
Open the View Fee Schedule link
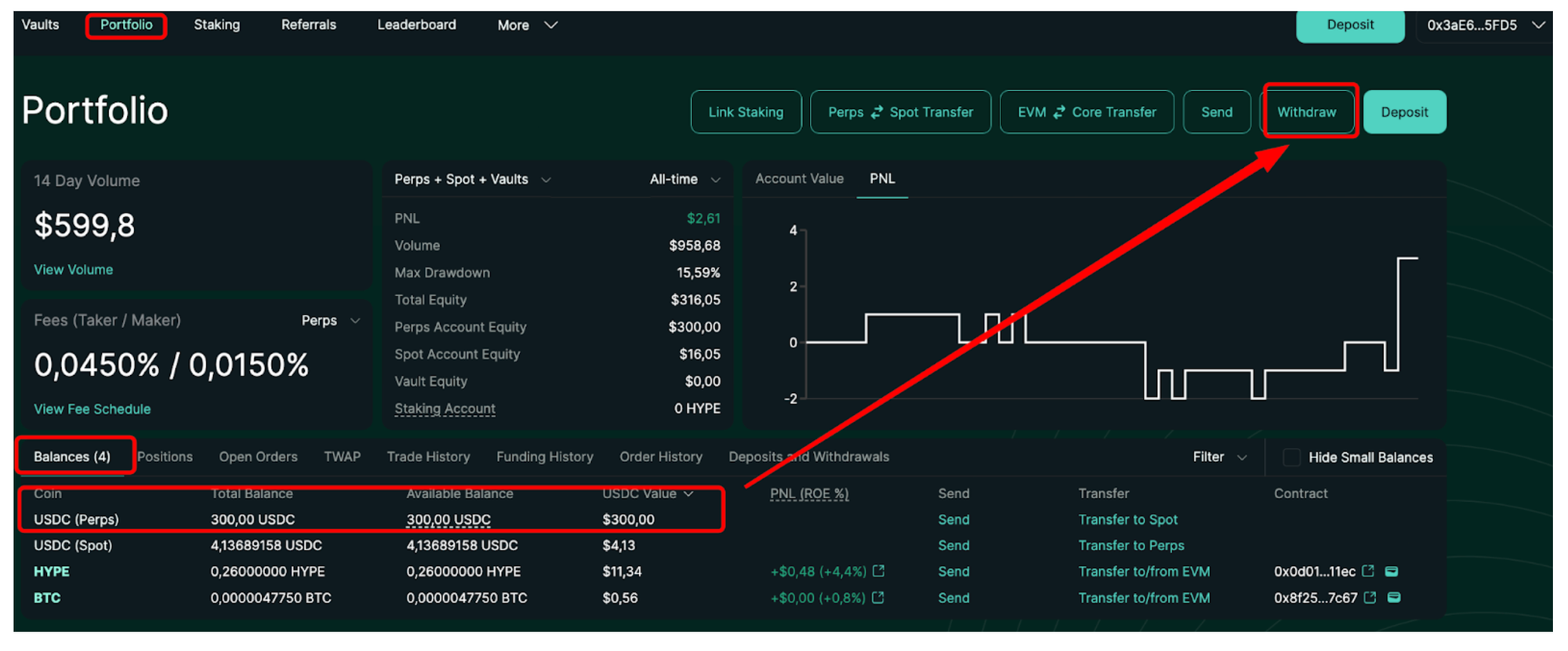pos(92,409)
